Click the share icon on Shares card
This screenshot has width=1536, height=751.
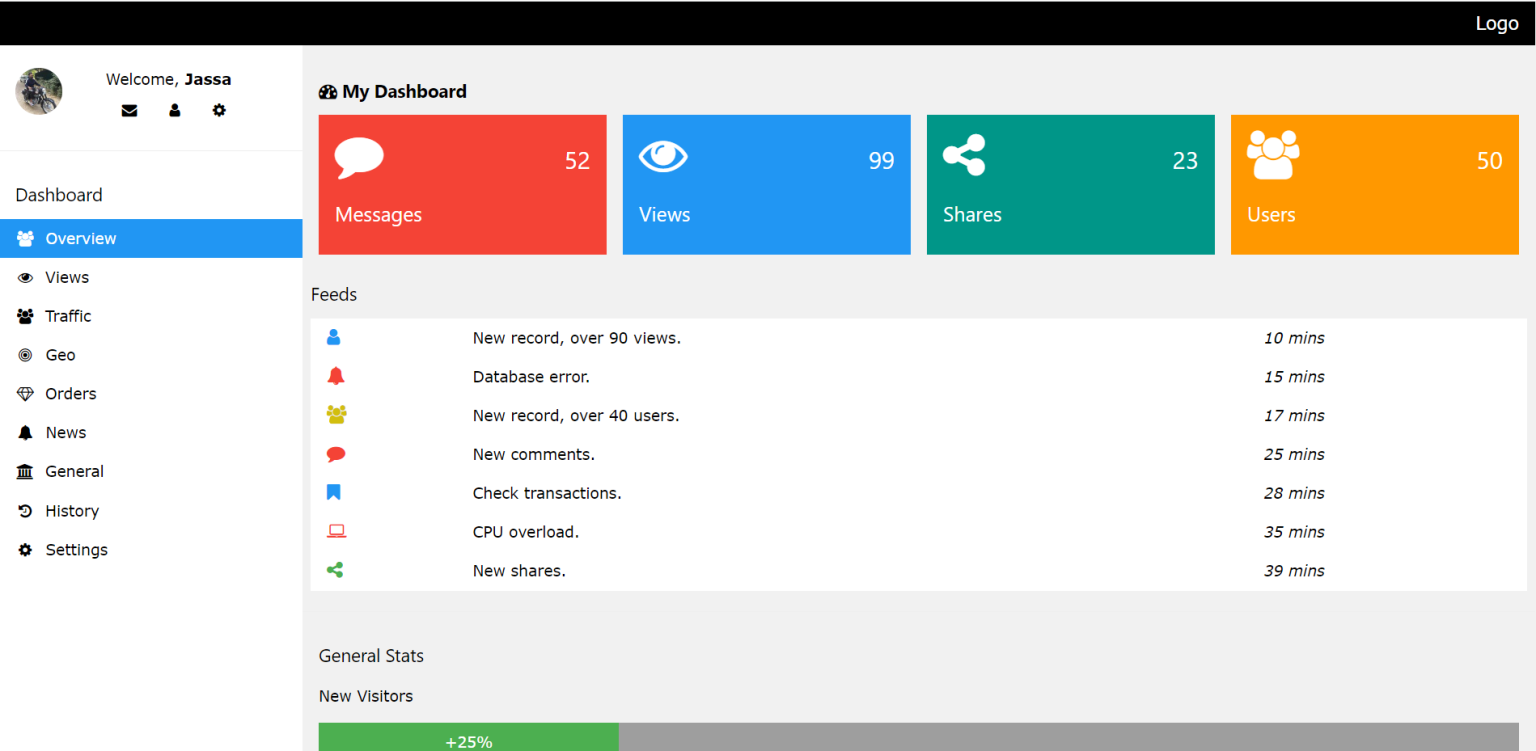coord(964,155)
